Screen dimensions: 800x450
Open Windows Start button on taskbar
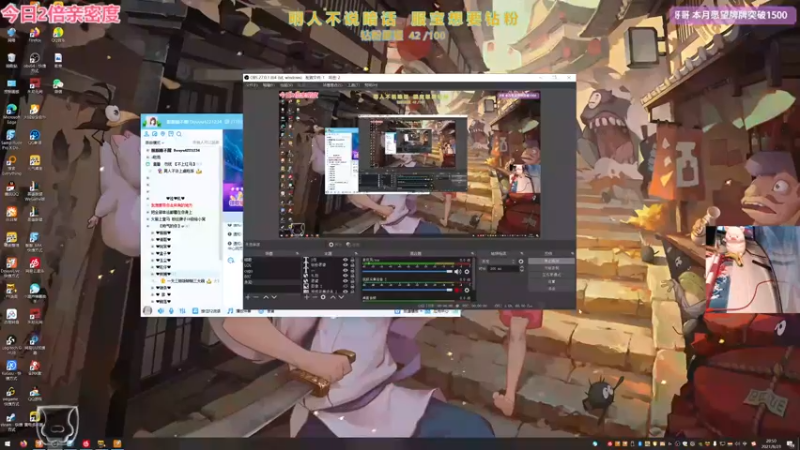[7, 444]
